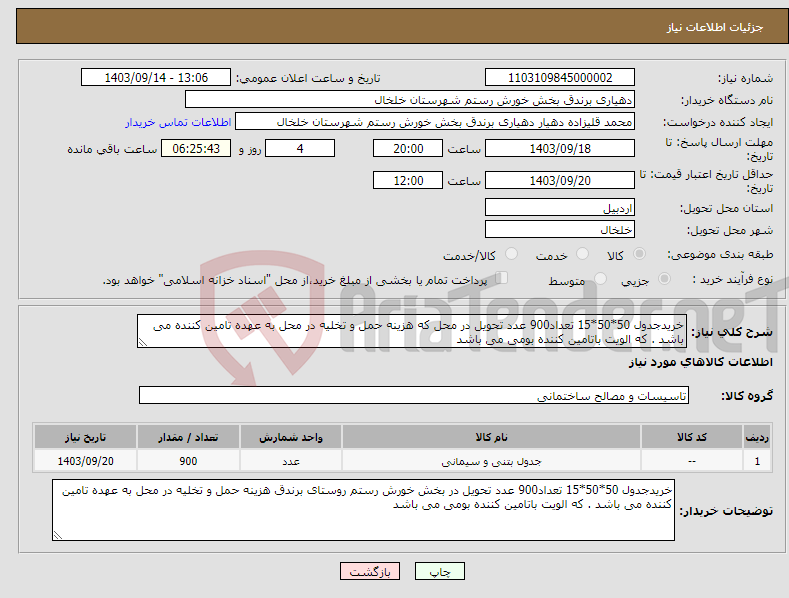Click the شرح کلی نیاز description box
789x598 pixels.
pyautogui.click(x=412, y=331)
